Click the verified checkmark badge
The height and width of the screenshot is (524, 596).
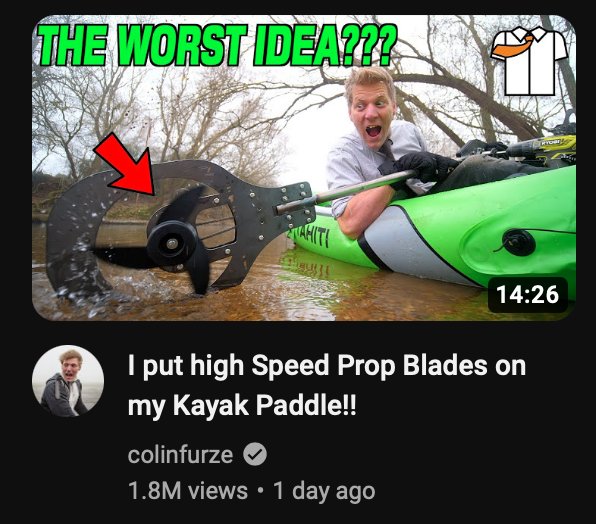(x=255, y=454)
